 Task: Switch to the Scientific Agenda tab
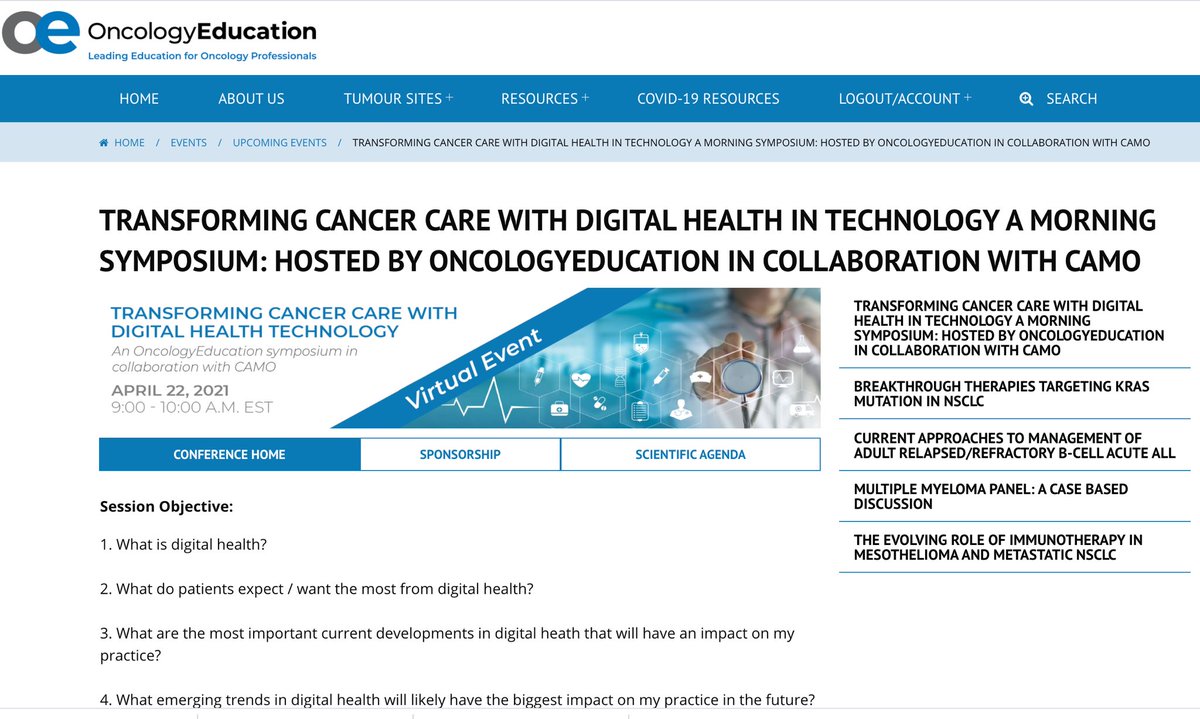pyautogui.click(x=690, y=454)
